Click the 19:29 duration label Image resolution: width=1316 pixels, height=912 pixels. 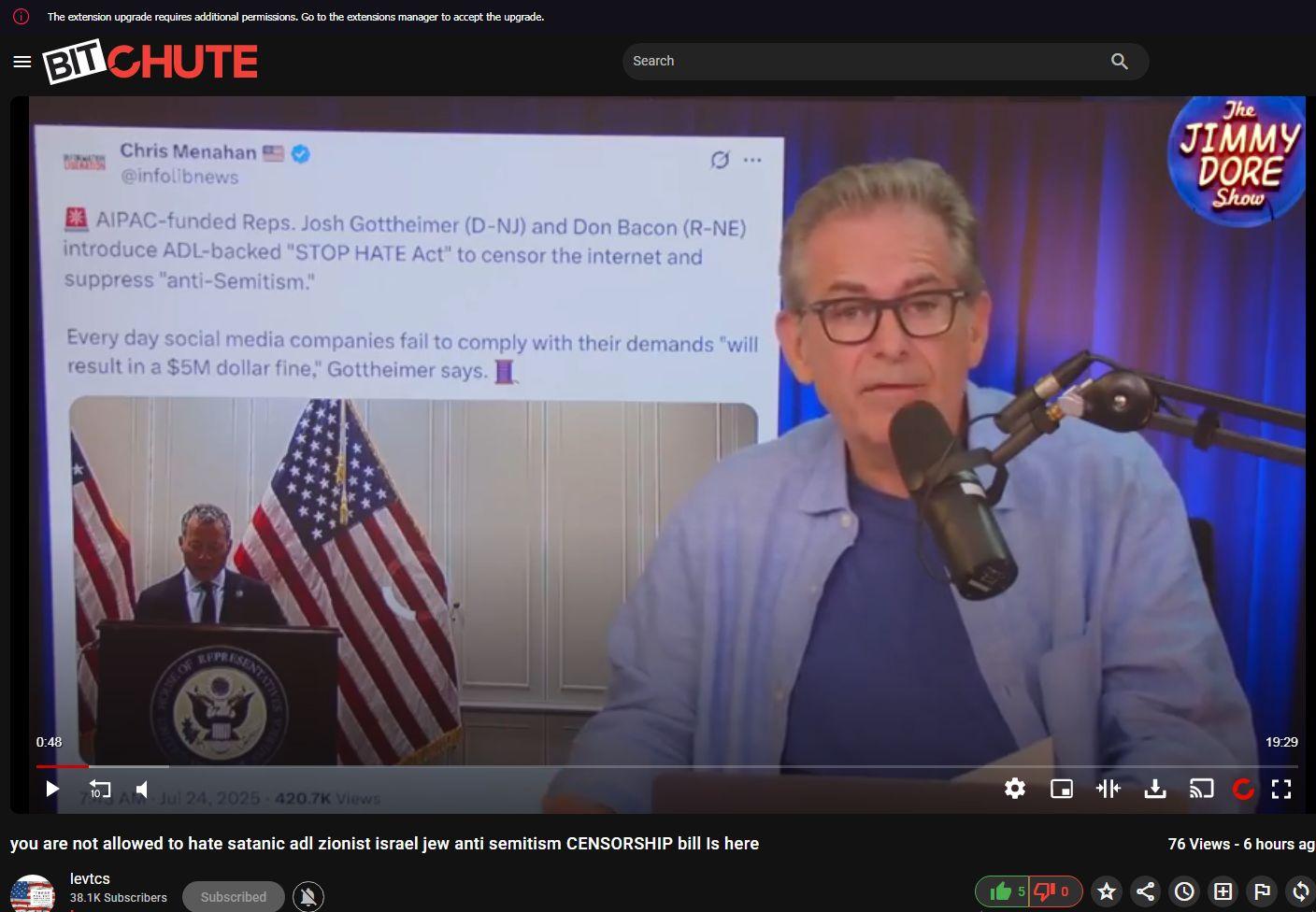[1281, 742]
